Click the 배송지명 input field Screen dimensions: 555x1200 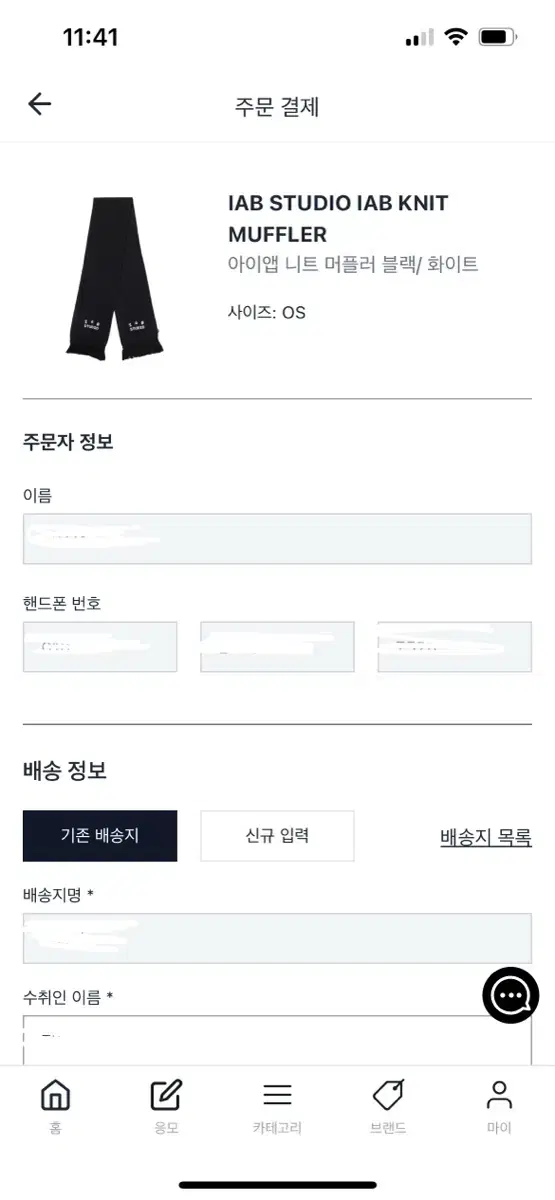(x=277, y=938)
